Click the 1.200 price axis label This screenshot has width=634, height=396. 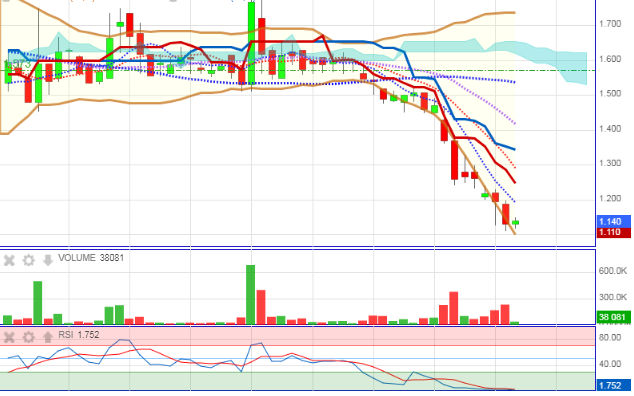point(610,198)
